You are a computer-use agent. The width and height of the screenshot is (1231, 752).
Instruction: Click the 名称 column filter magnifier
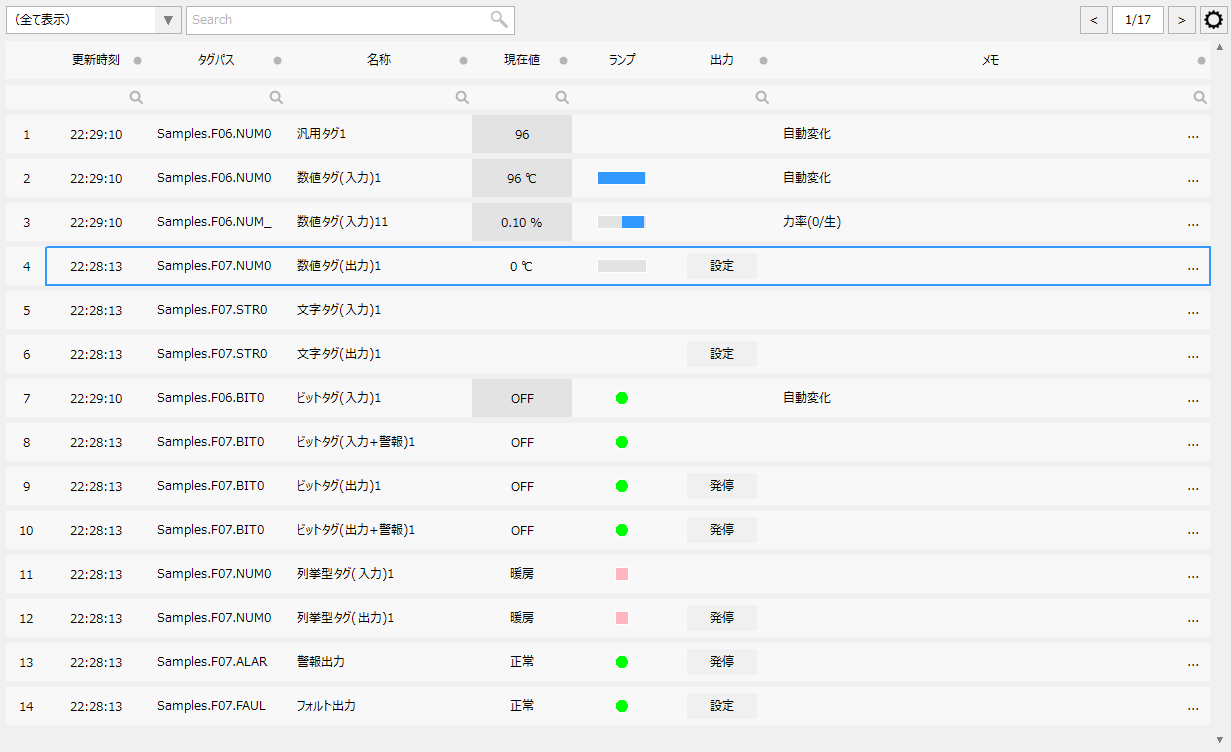(462, 96)
